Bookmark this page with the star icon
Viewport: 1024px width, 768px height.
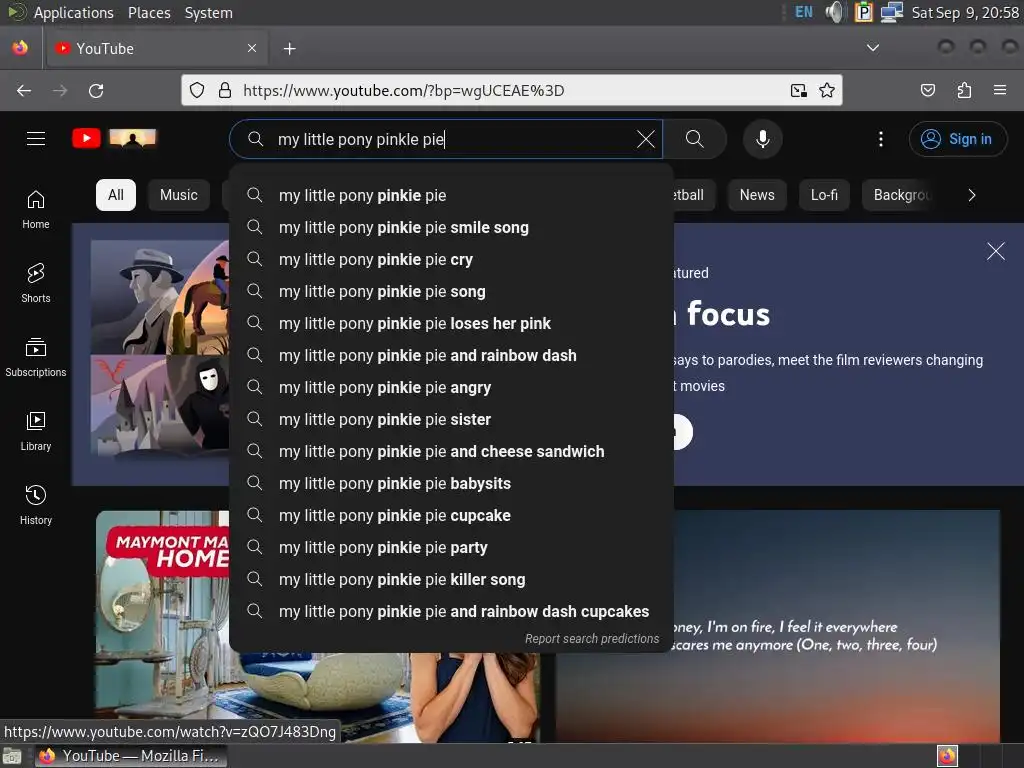point(827,90)
